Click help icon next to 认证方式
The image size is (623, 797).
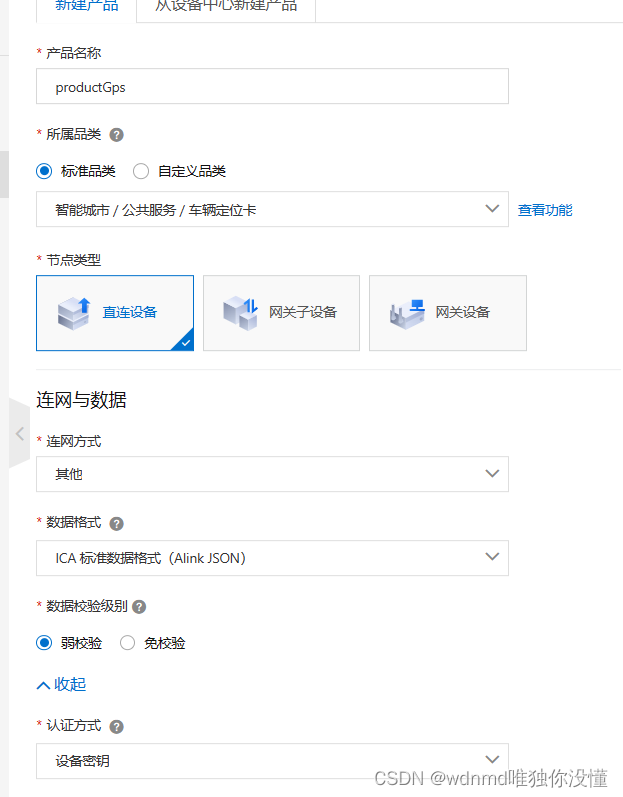116,727
